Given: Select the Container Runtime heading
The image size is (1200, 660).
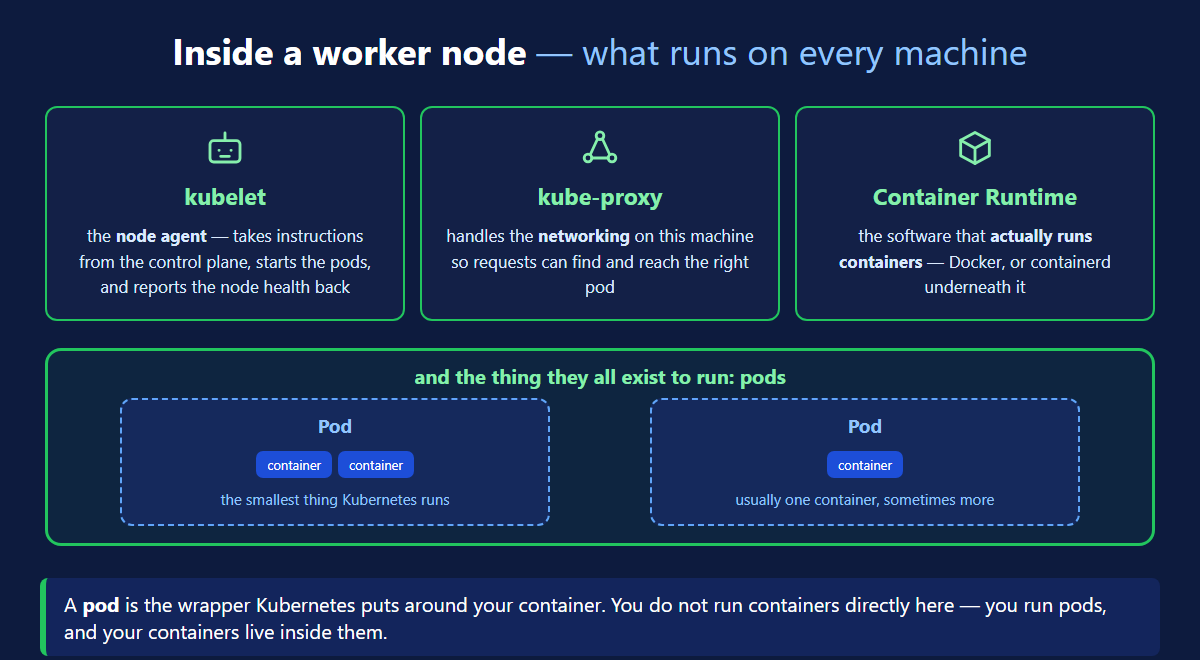Looking at the screenshot, I should [x=975, y=197].
